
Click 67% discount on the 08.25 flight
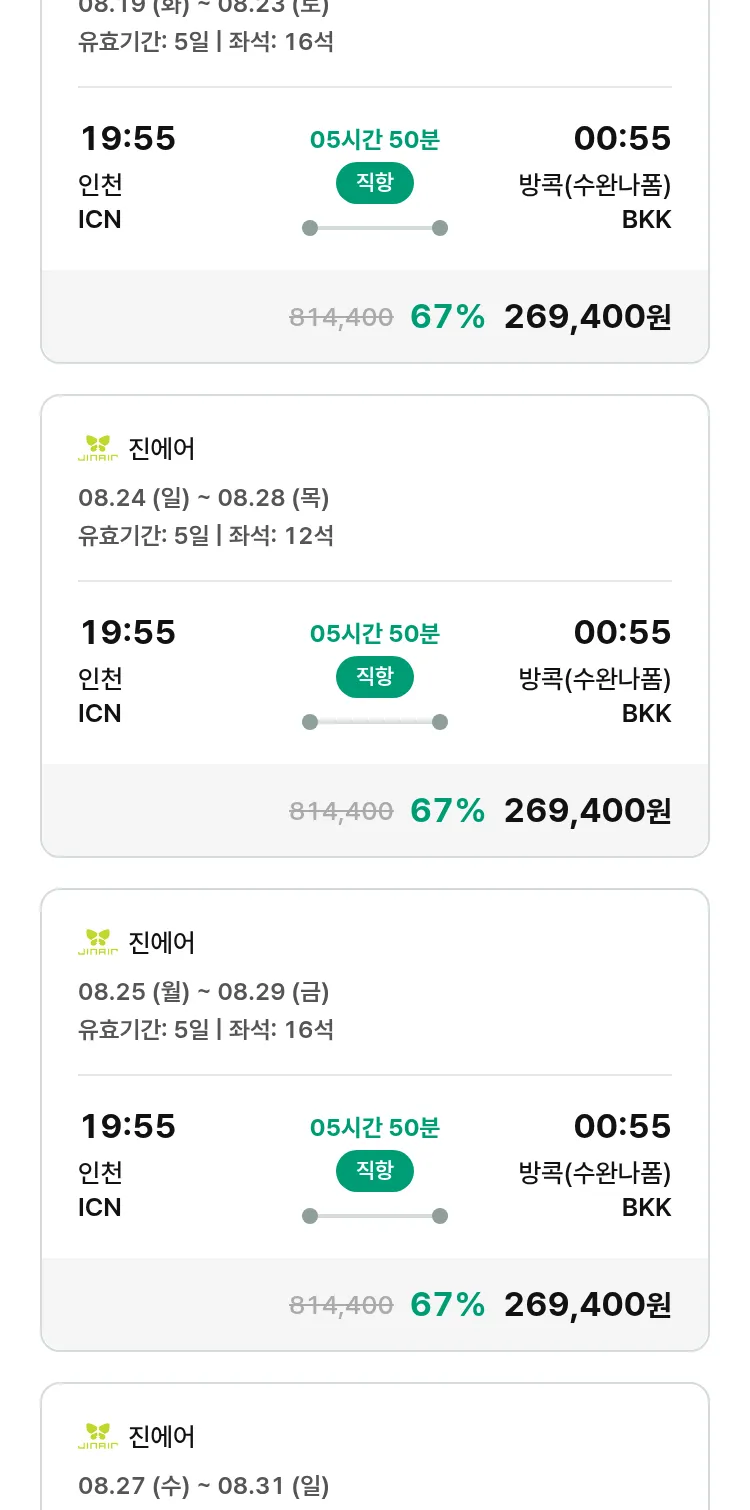447,1304
